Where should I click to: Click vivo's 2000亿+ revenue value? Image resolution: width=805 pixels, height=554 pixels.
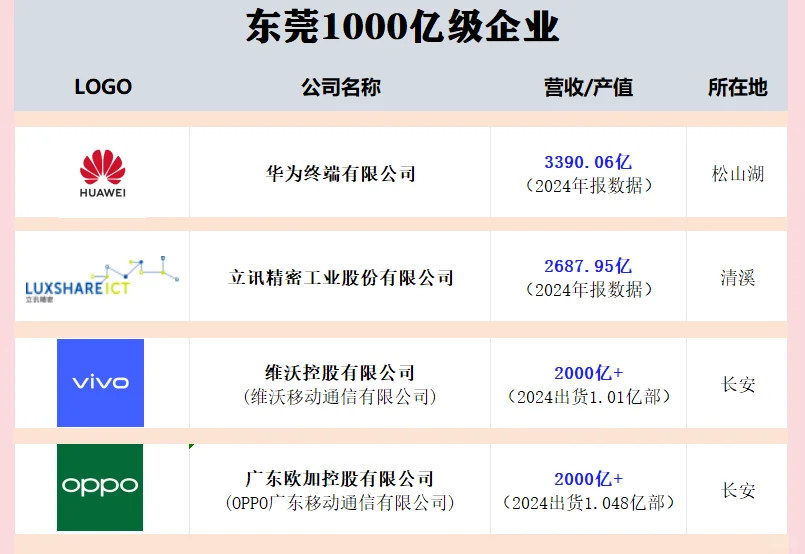[x=588, y=373]
